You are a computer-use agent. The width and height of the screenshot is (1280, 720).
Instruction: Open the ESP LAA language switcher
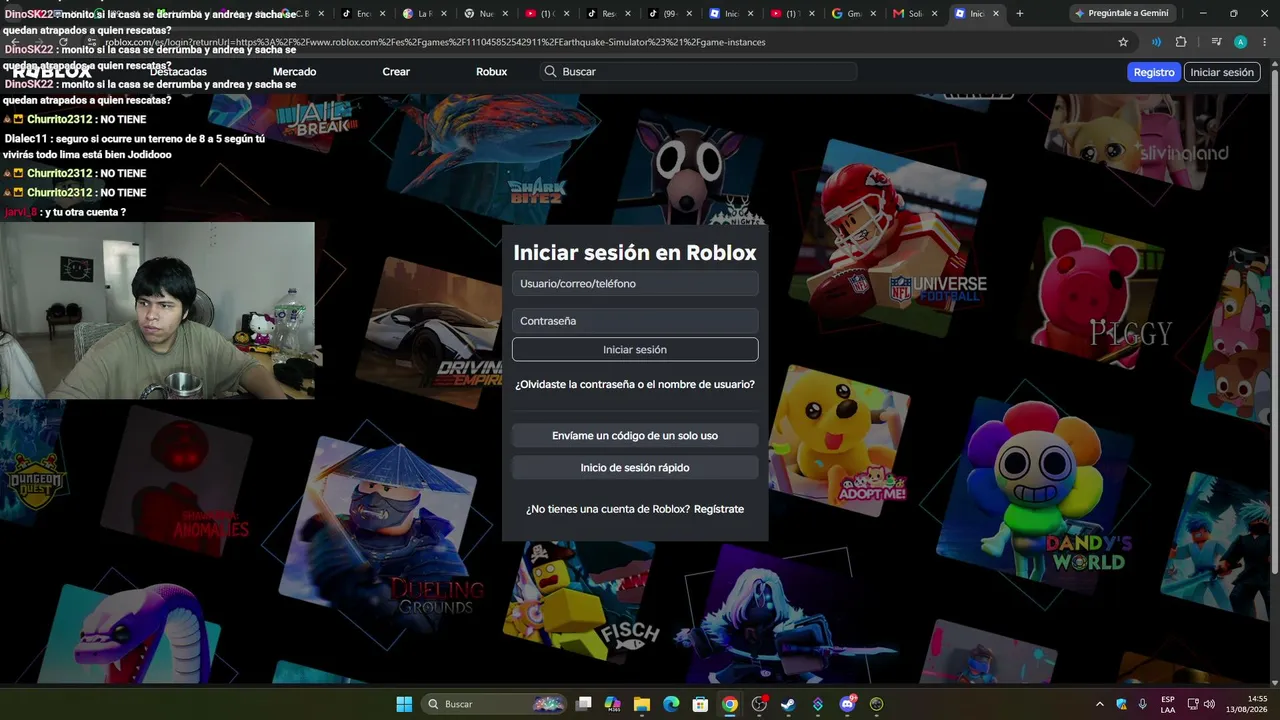pos(1168,704)
